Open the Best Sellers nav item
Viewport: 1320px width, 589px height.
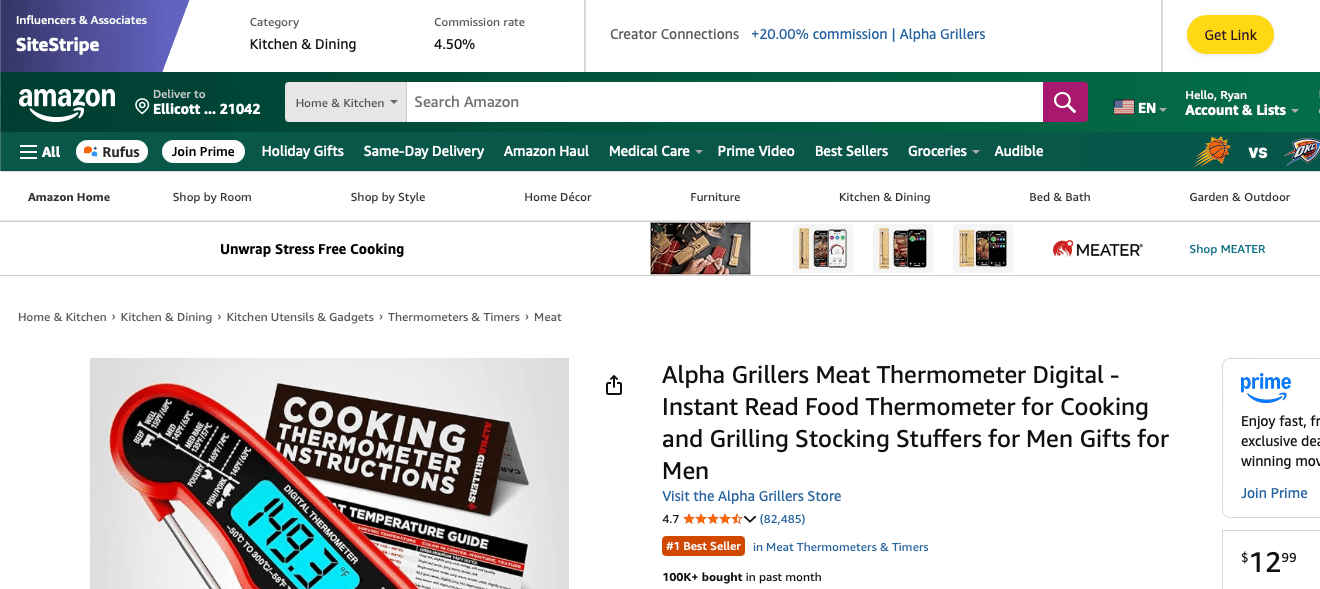[851, 151]
